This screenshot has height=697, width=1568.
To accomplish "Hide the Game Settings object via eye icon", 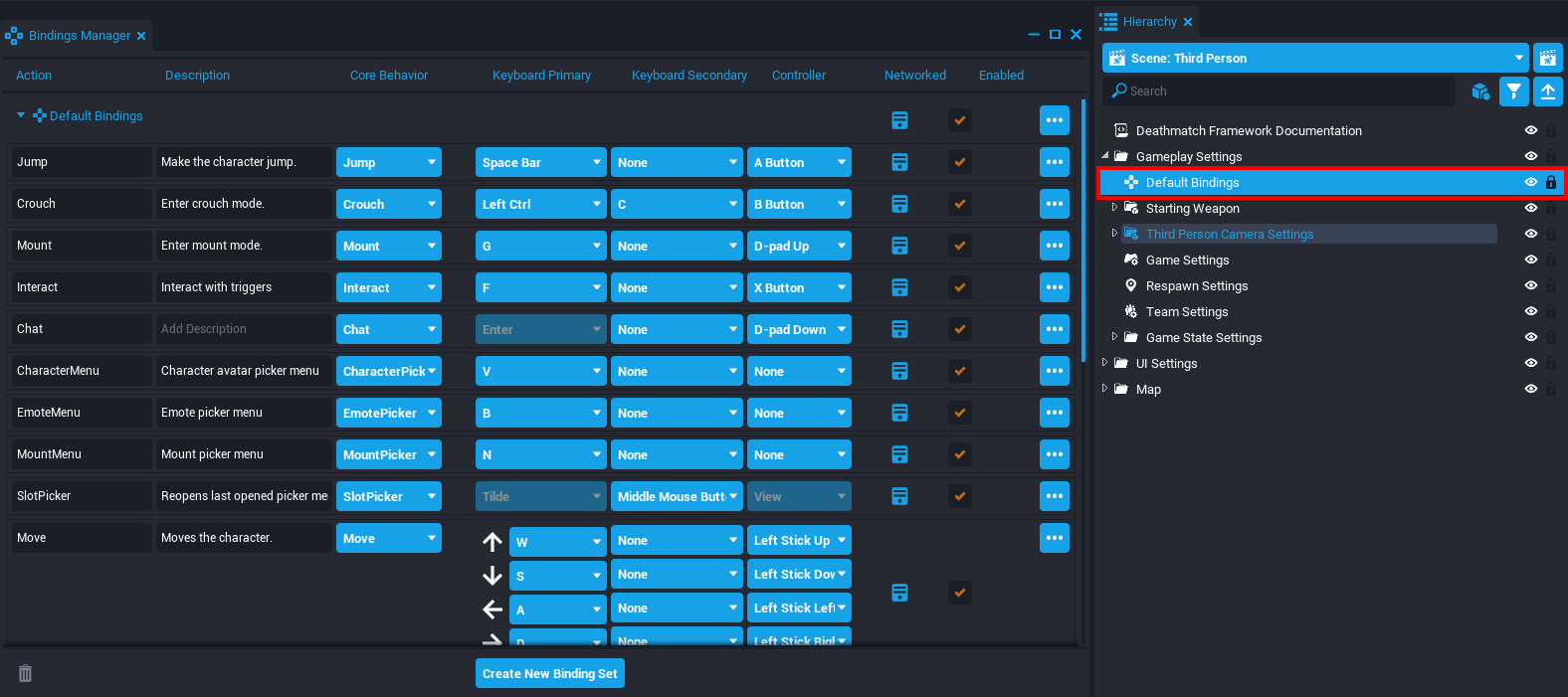I will pos(1530,261).
